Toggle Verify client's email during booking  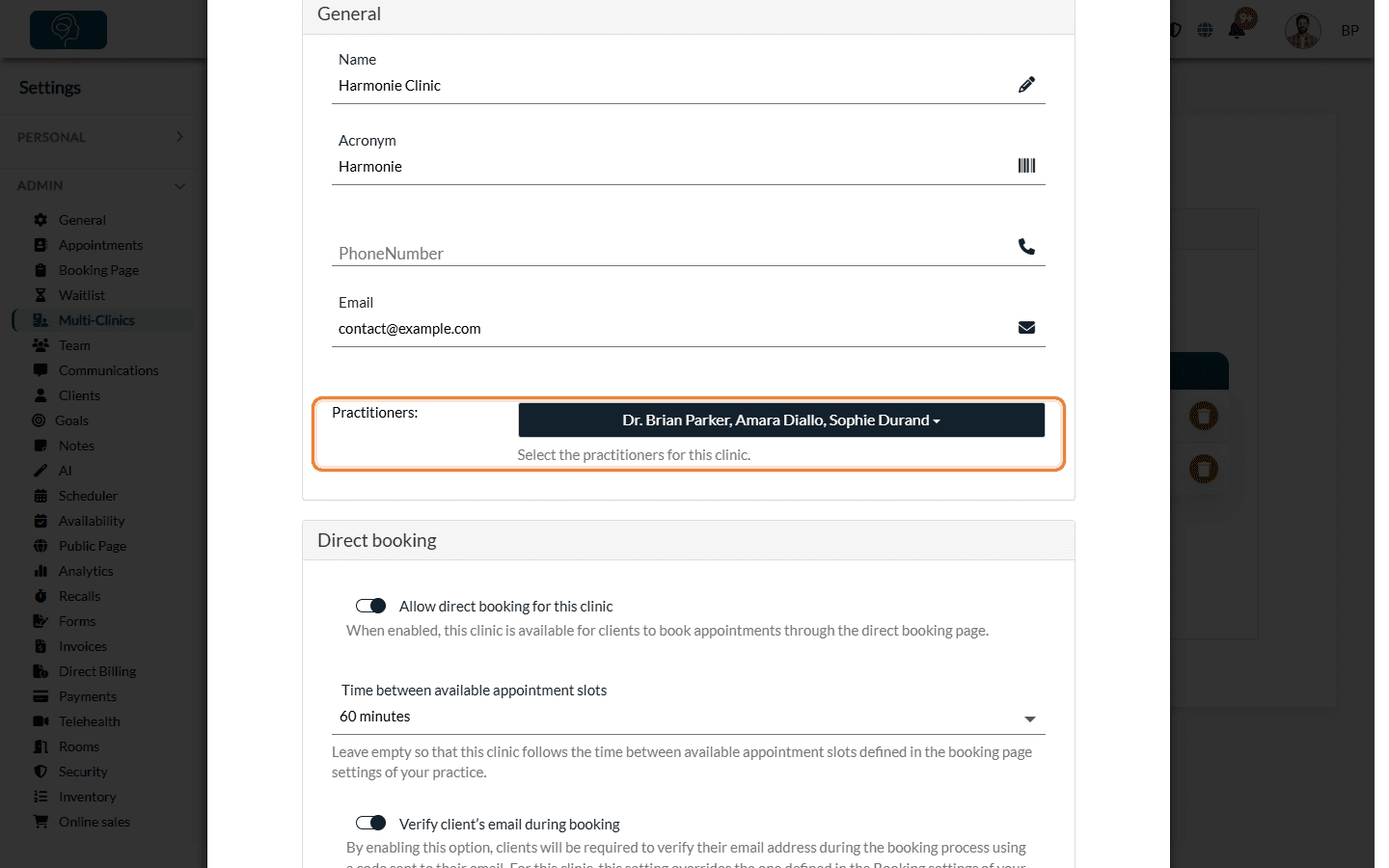pos(370,823)
